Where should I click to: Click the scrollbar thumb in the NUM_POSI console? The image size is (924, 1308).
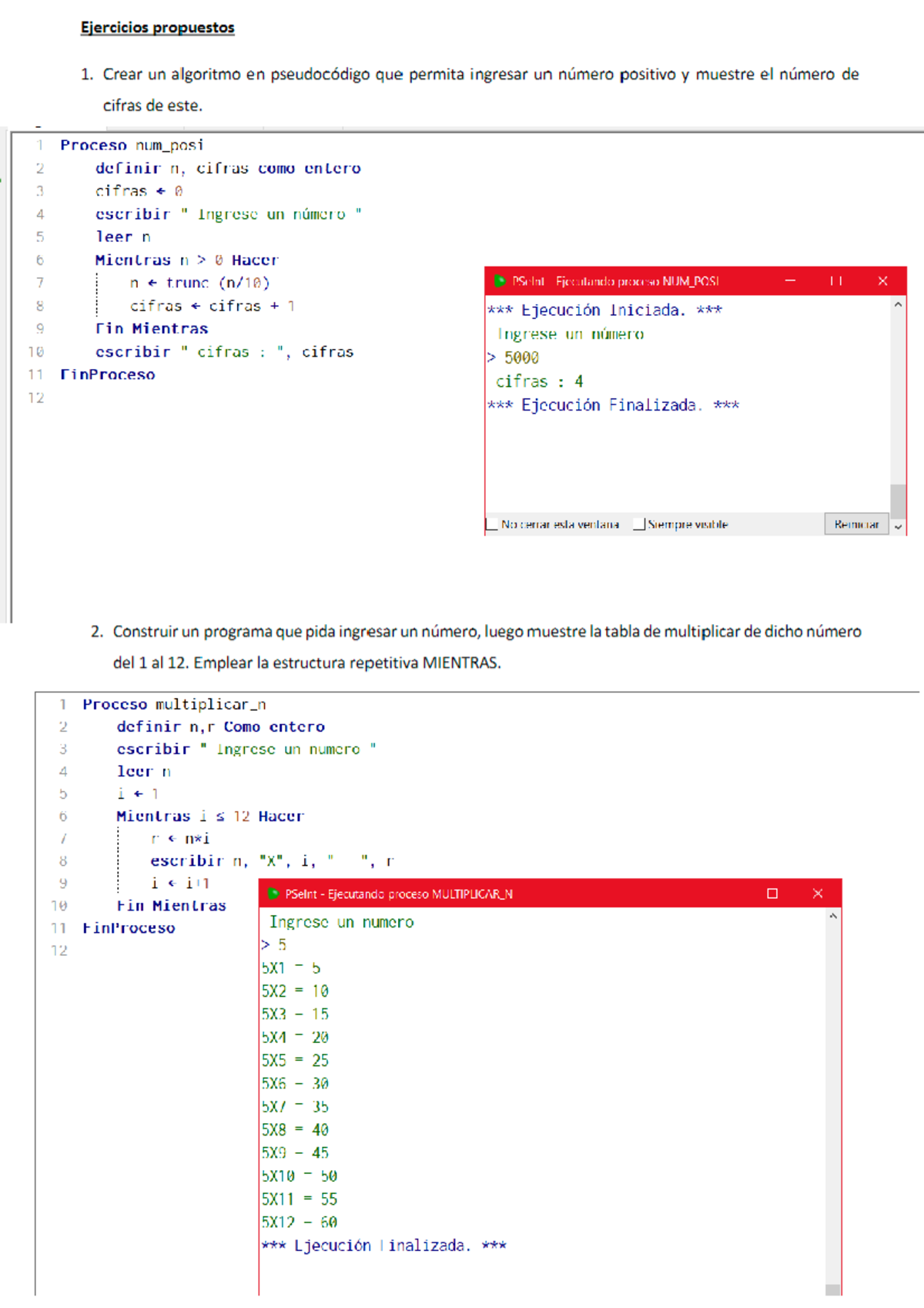pos(898,501)
